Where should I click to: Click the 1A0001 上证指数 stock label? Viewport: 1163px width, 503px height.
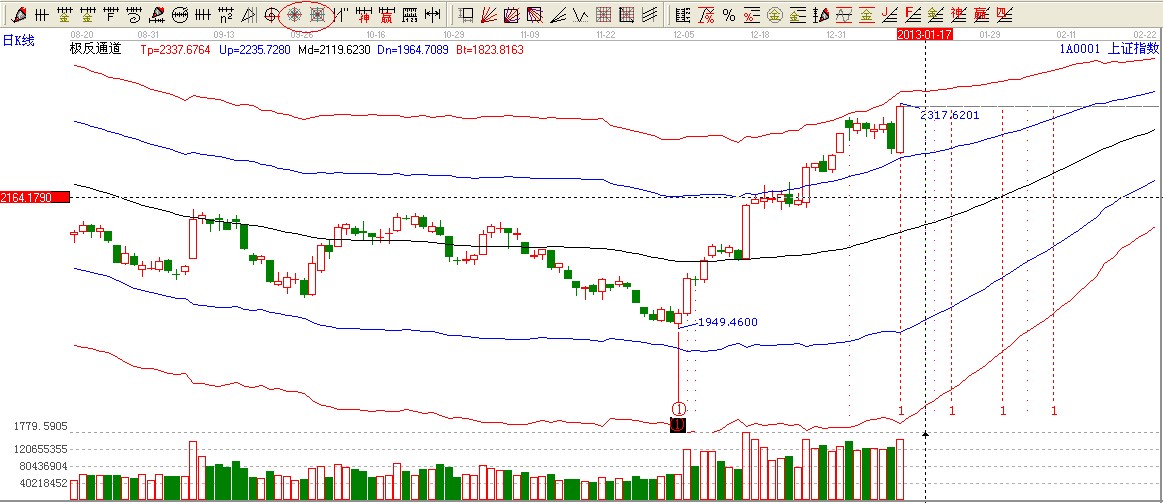click(x=1107, y=49)
